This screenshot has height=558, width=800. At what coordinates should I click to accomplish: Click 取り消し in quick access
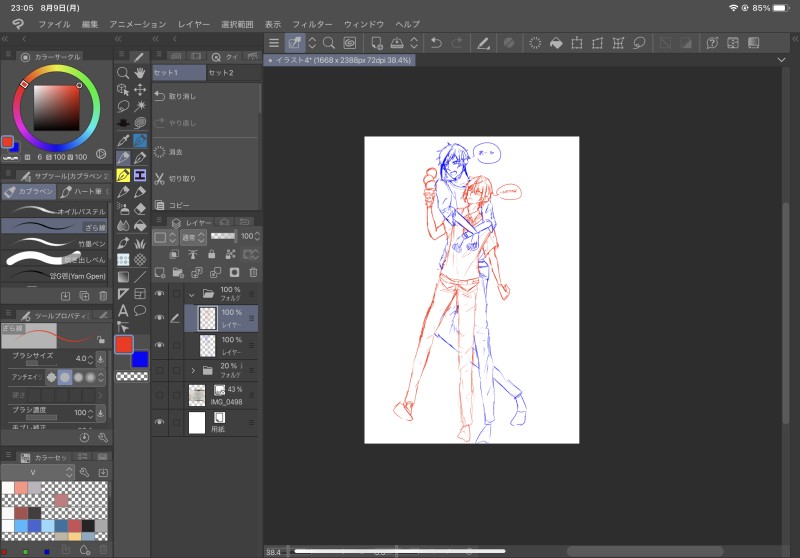182,96
